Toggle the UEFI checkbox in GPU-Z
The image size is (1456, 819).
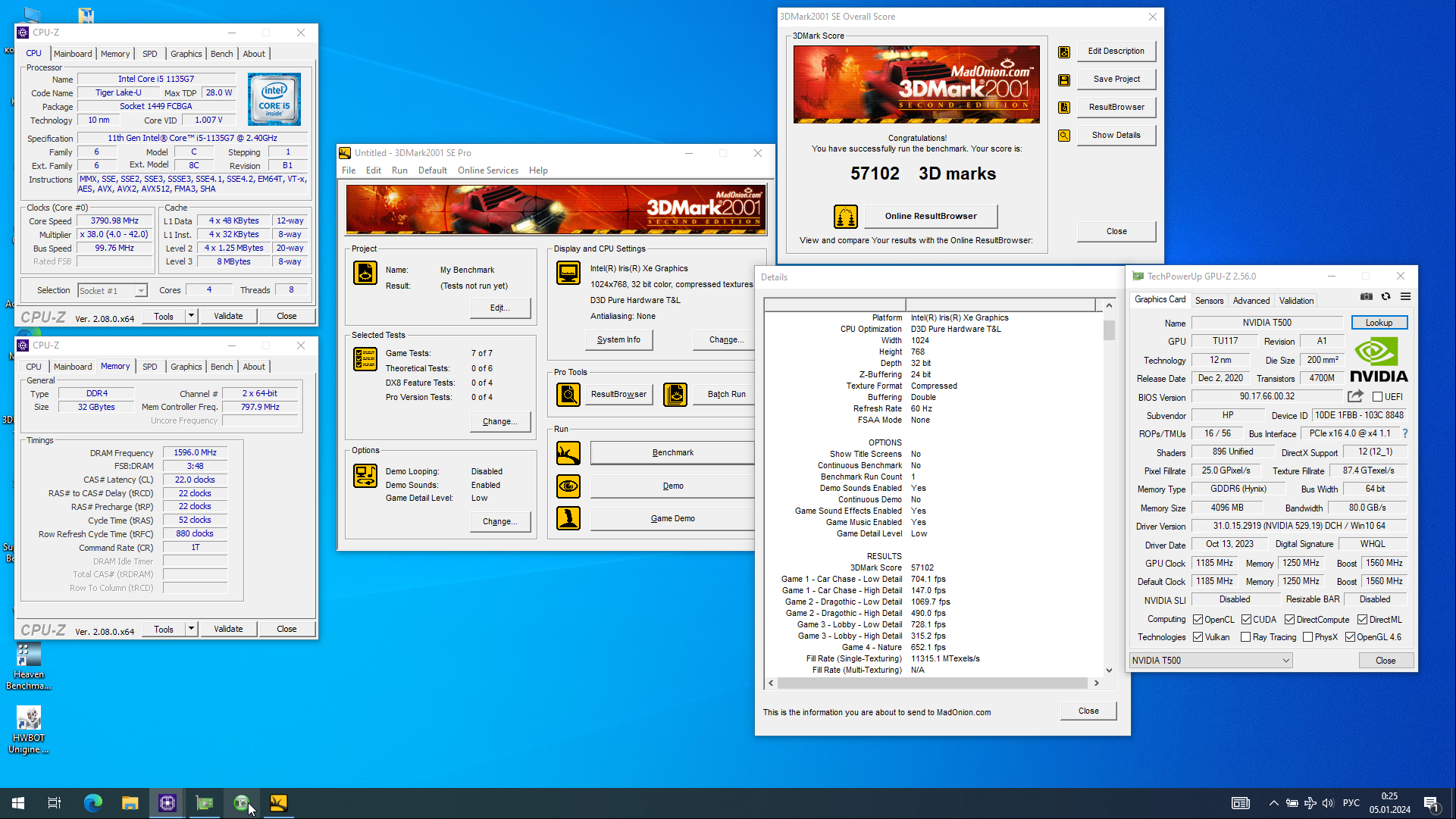(x=1378, y=397)
